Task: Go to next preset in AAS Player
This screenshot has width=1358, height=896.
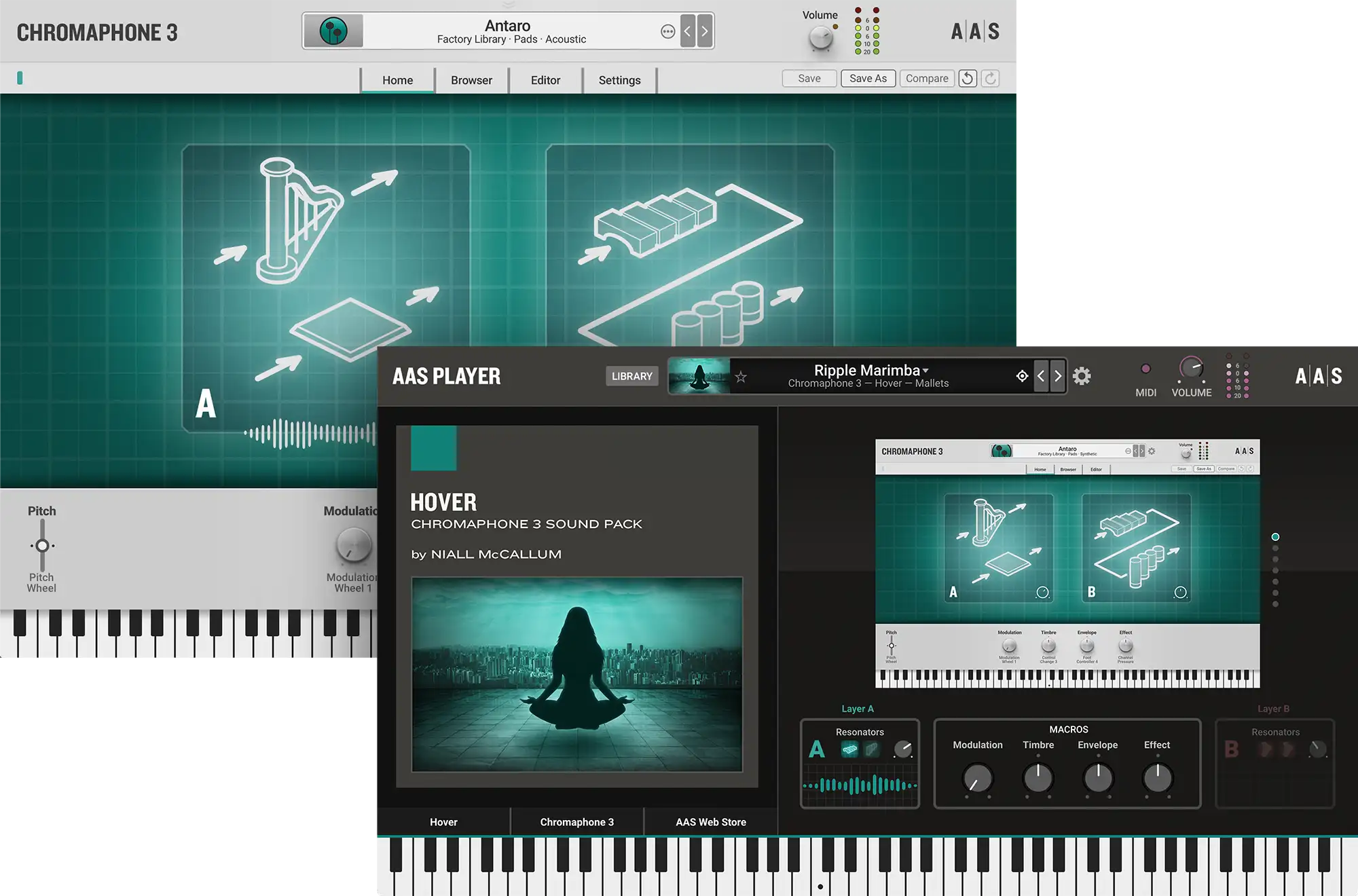Action: pos(1058,376)
